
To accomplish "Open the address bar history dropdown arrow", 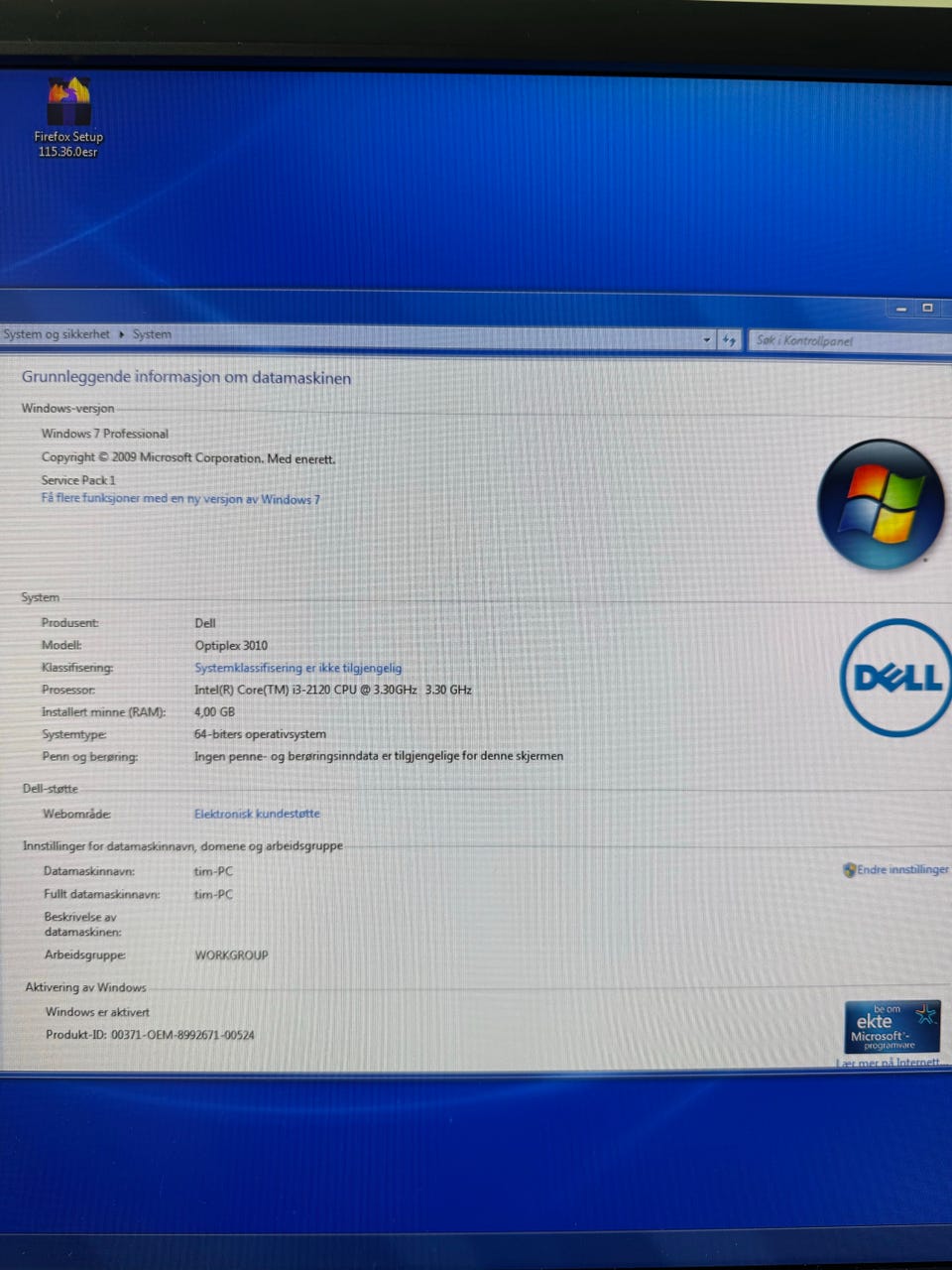I will pyautogui.click(x=707, y=339).
